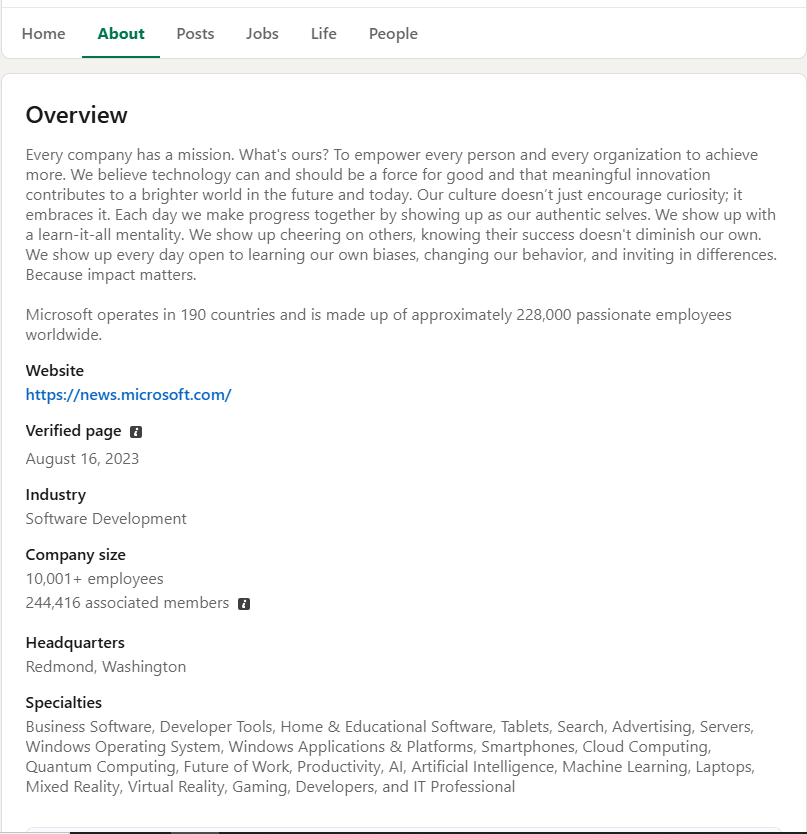The image size is (807, 834).
Task: Click the Verified page label
Action: coord(73,431)
